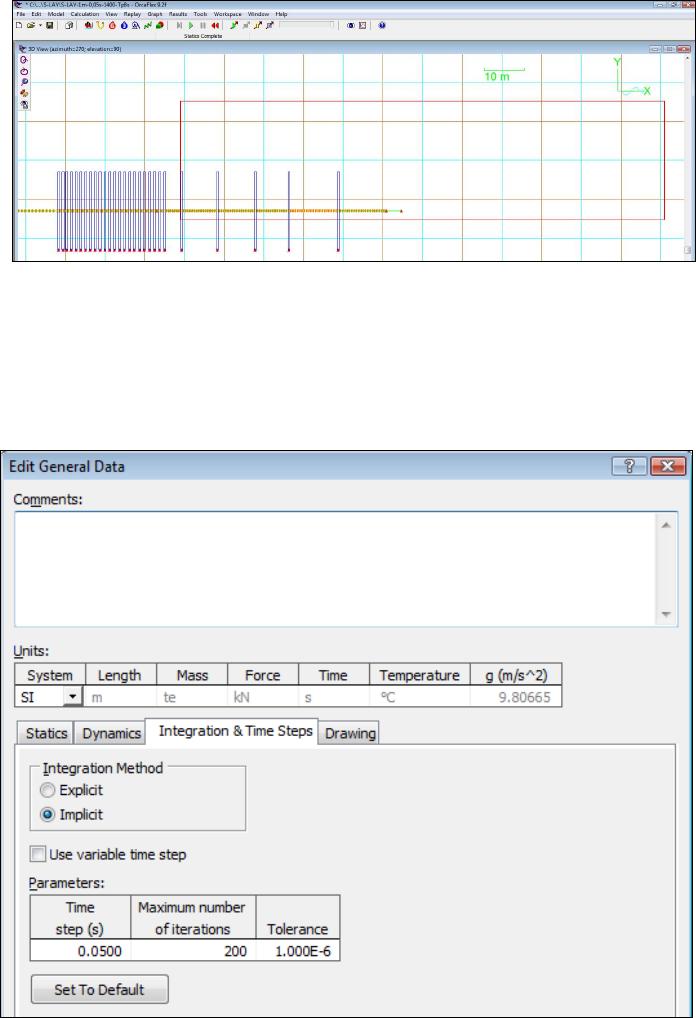Open the SI units System dropdown
696x1018 pixels.
[71, 696]
